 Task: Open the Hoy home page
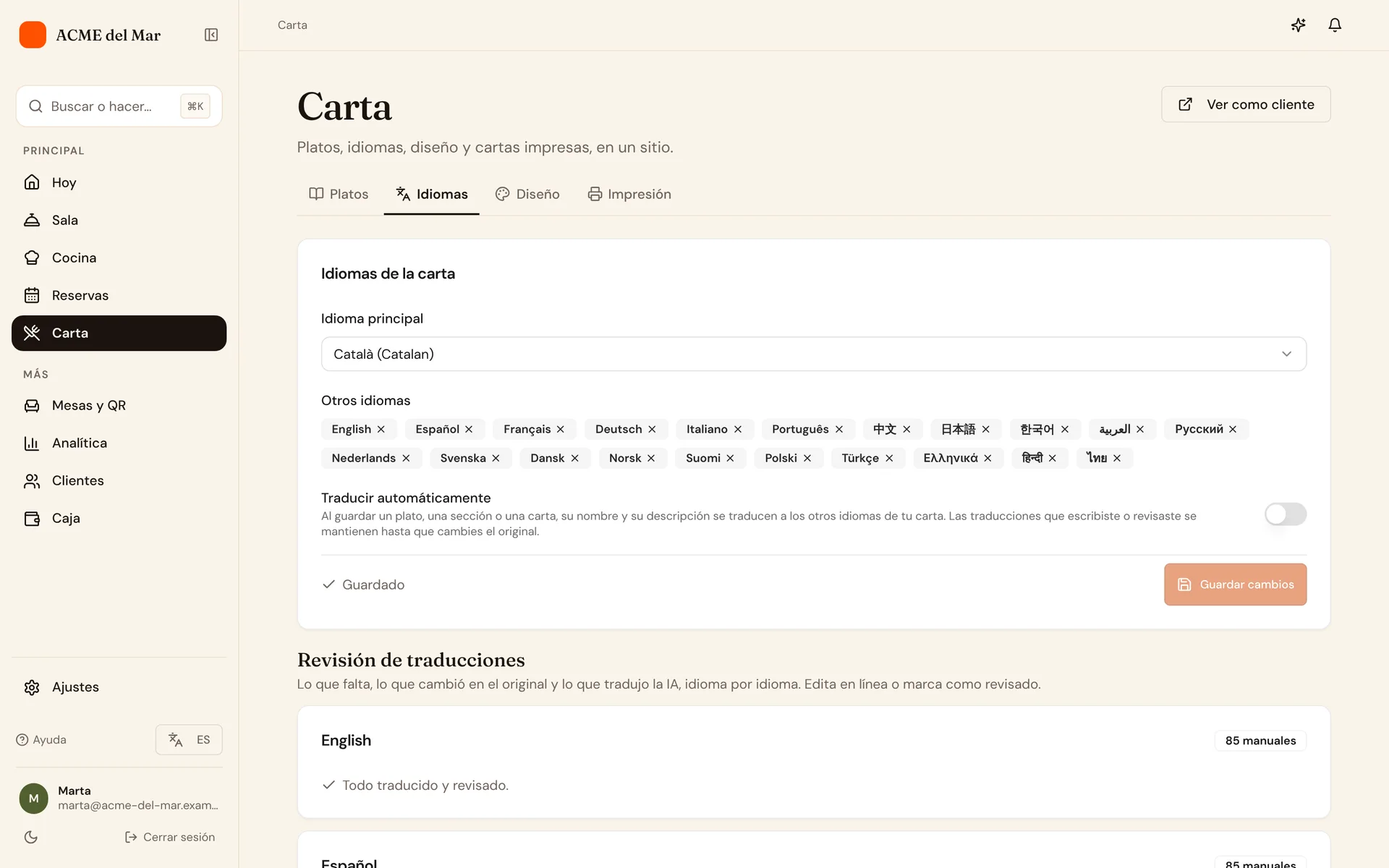pos(119,182)
